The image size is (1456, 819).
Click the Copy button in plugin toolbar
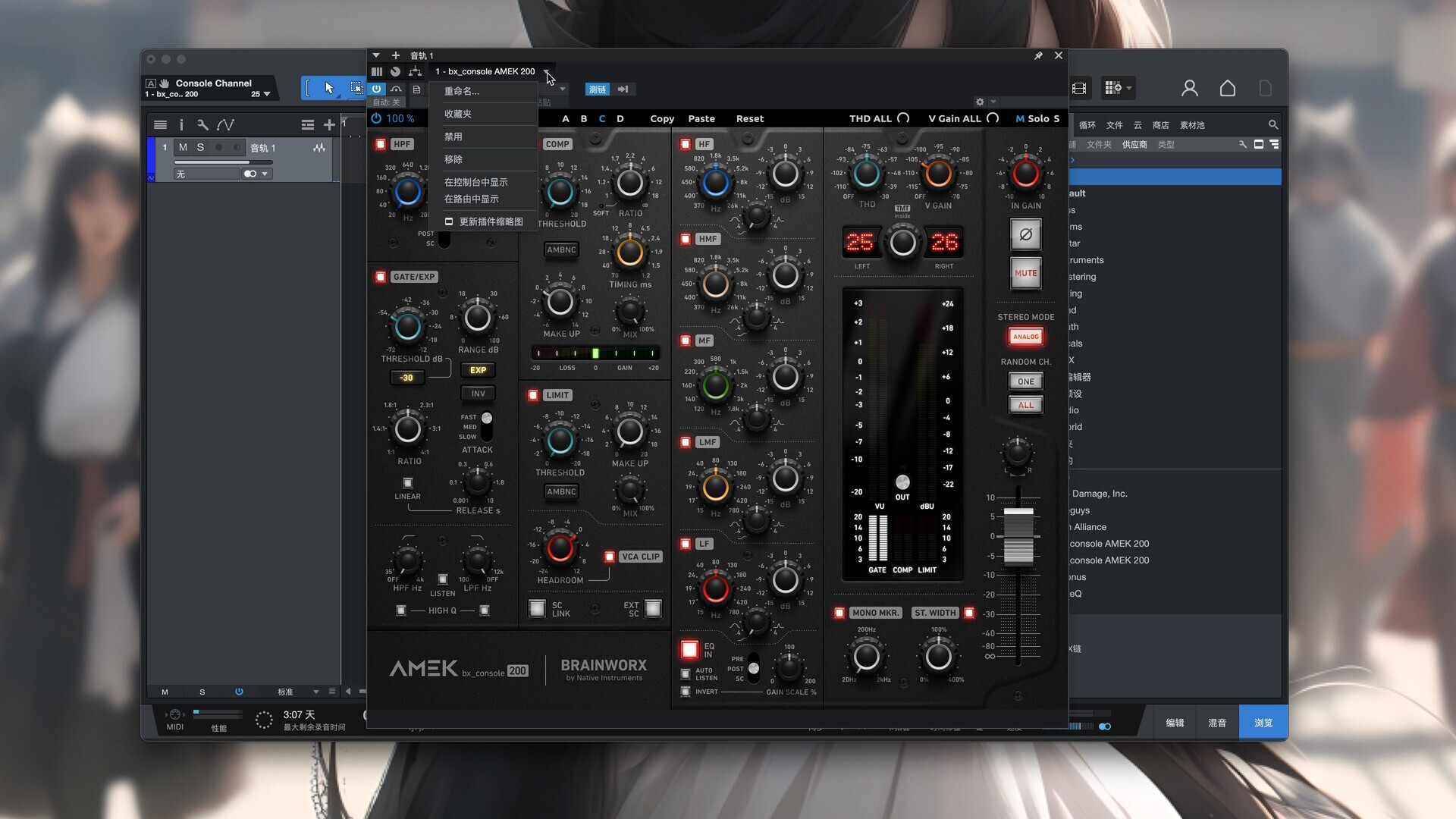(662, 118)
